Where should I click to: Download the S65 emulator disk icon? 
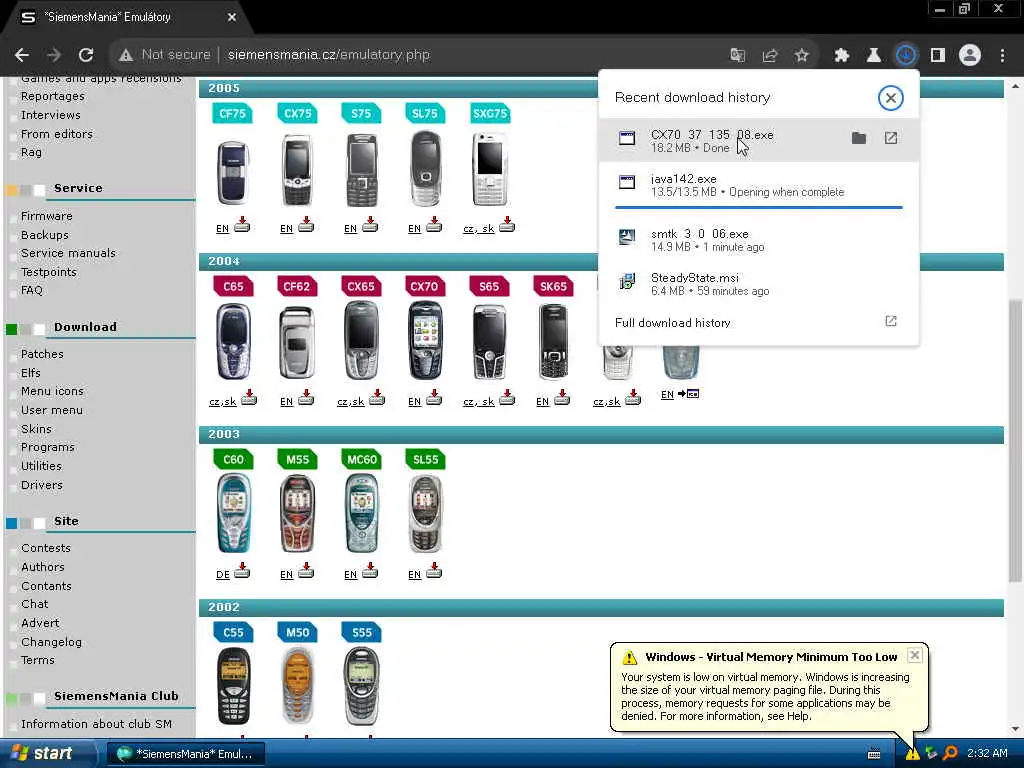click(507, 398)
